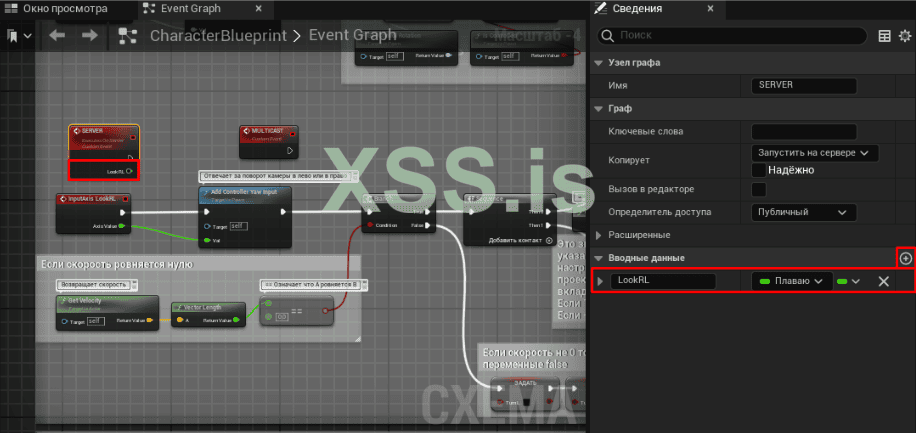Click the Поиск search field
916x433 pixels.
point(731,36)
